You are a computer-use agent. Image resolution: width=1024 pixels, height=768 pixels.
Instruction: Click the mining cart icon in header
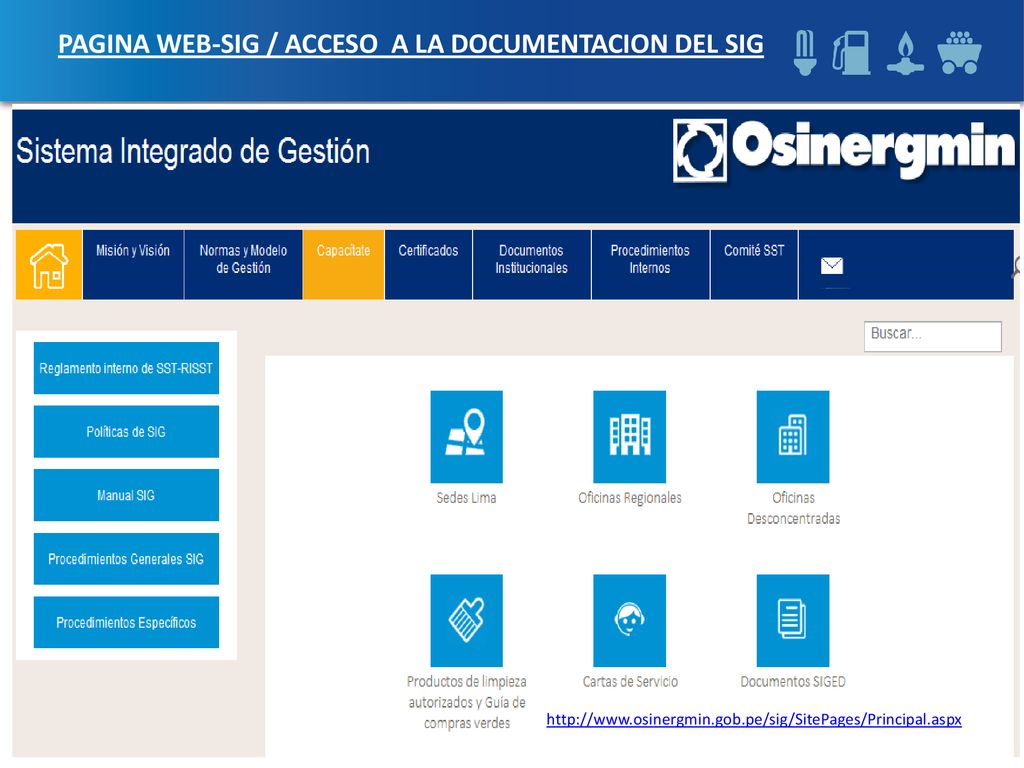[x=959, y=52]
